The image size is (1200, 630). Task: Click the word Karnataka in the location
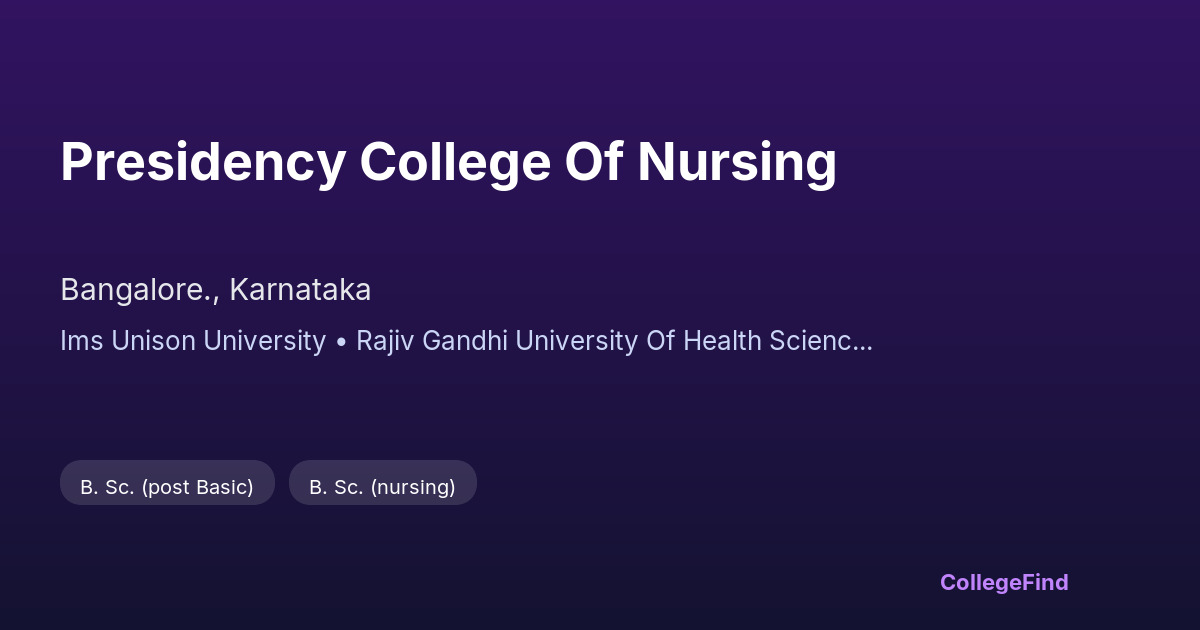coord(300,290)
